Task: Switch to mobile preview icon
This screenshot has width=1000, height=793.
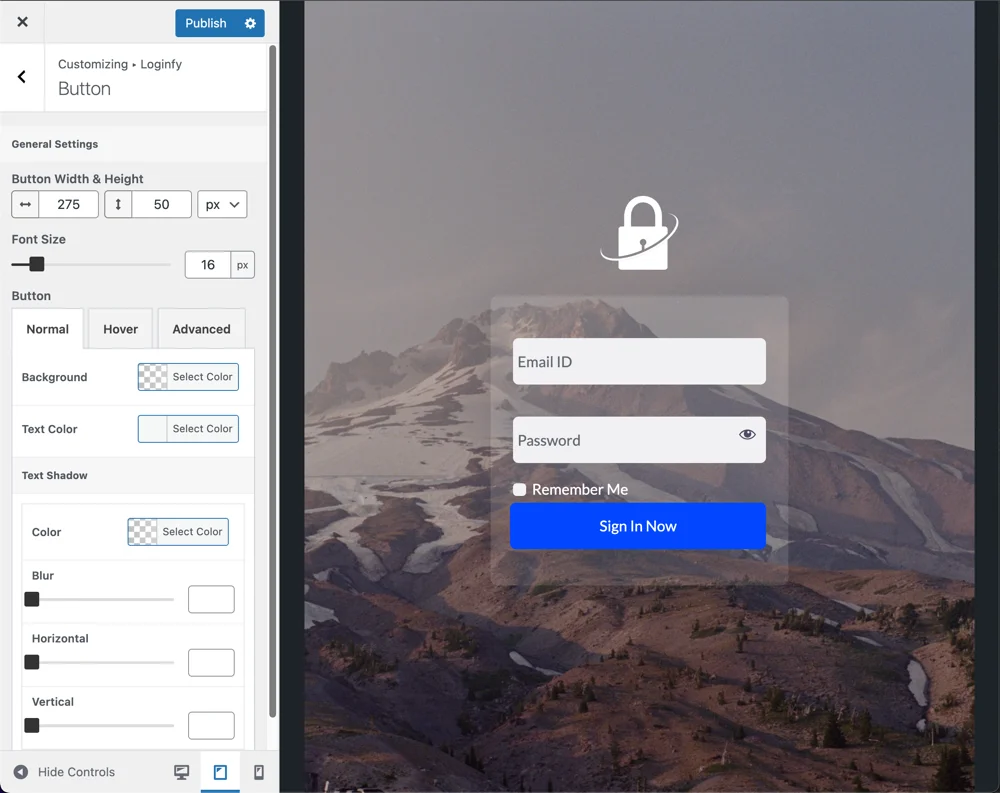Action: (258, 772)
